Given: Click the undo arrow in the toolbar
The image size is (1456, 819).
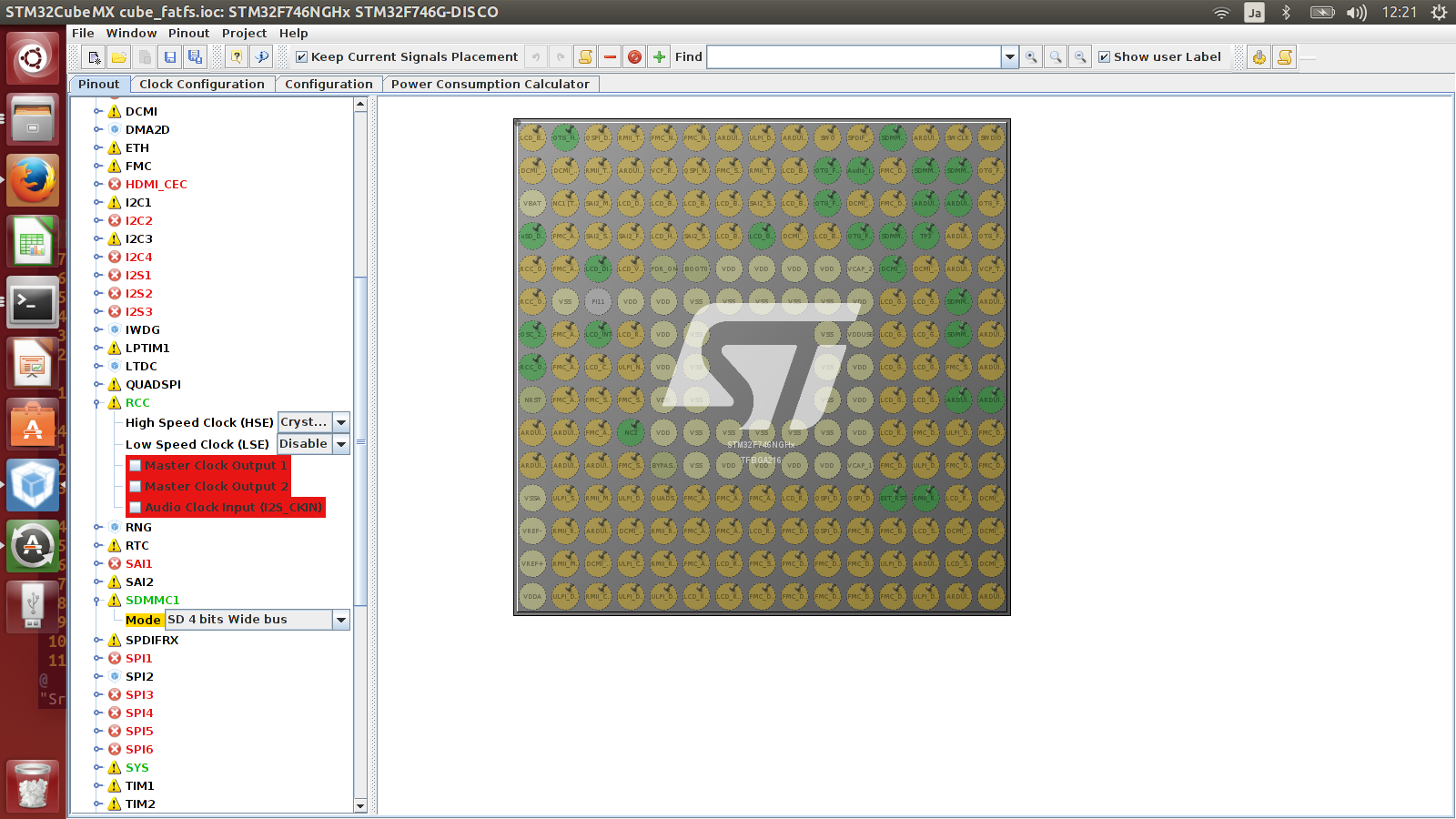Looking at the screenshot, I should pyautogui.click(x=536, y=57).
